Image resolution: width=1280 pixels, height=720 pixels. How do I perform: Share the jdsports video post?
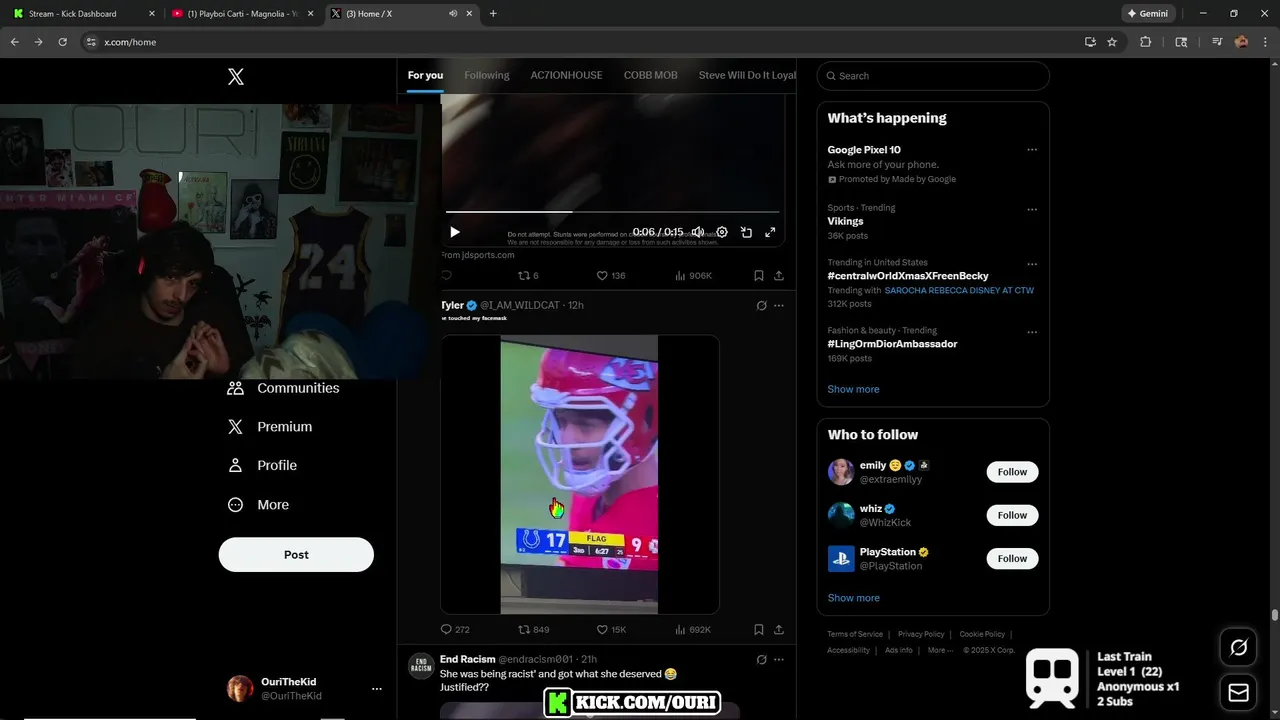[x=779, y=276]
